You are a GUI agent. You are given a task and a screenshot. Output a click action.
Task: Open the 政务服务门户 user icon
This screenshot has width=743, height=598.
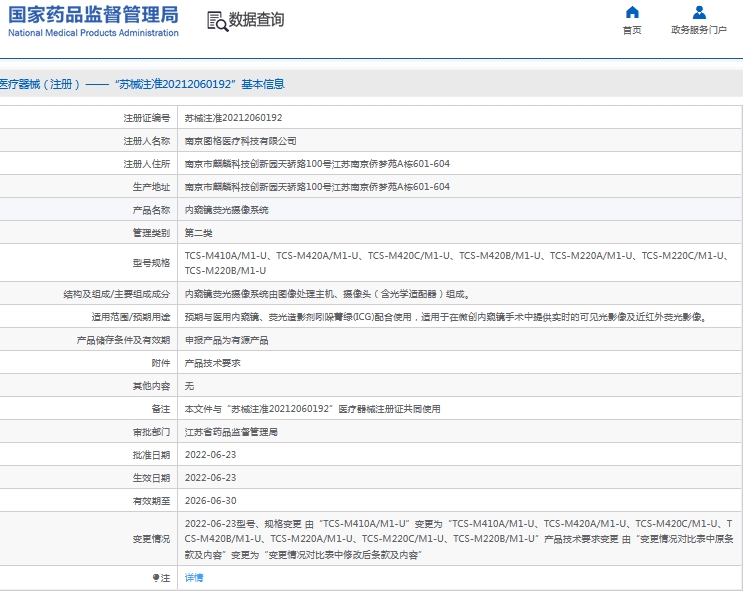[x=699, y=12]
